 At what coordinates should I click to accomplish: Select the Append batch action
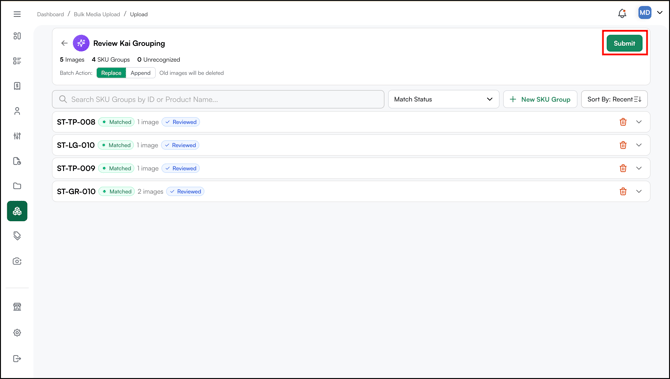pyautogui.click(x=141, y=73)
